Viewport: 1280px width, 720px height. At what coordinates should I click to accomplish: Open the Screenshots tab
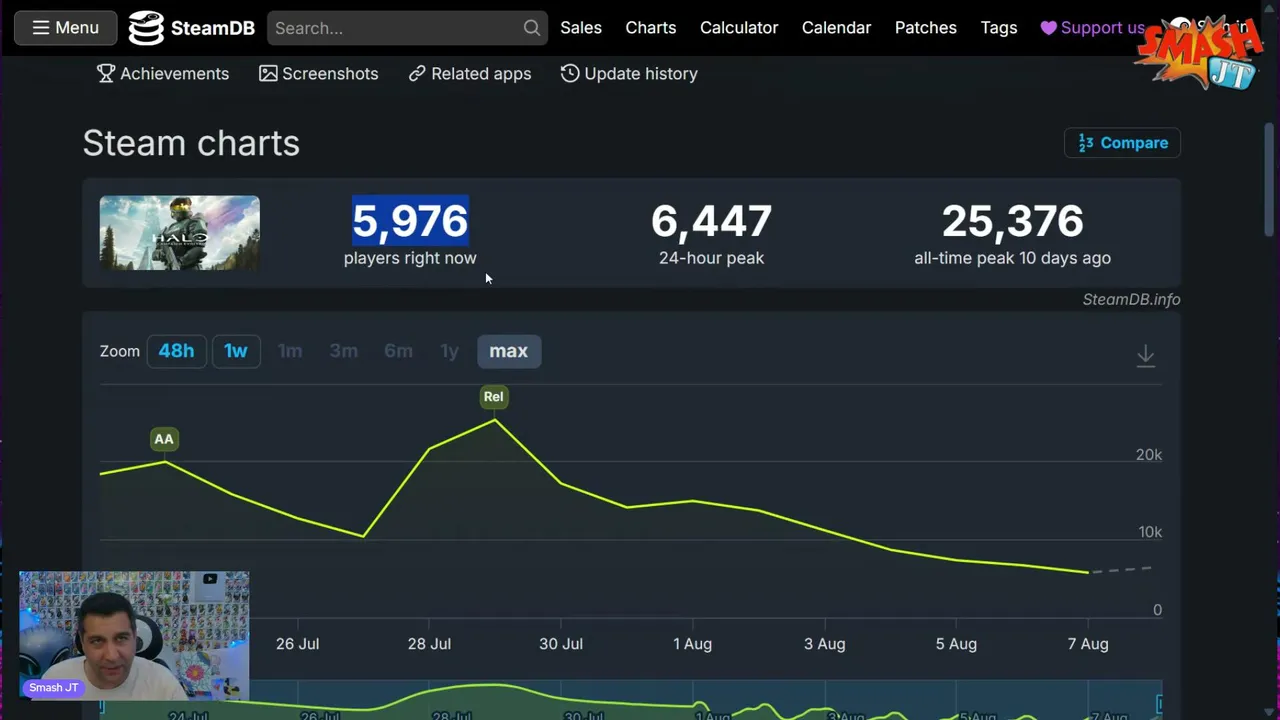[319, 74]
